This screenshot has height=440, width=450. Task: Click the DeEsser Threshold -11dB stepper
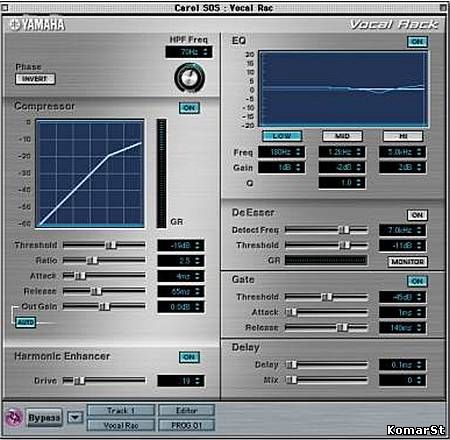402,246
